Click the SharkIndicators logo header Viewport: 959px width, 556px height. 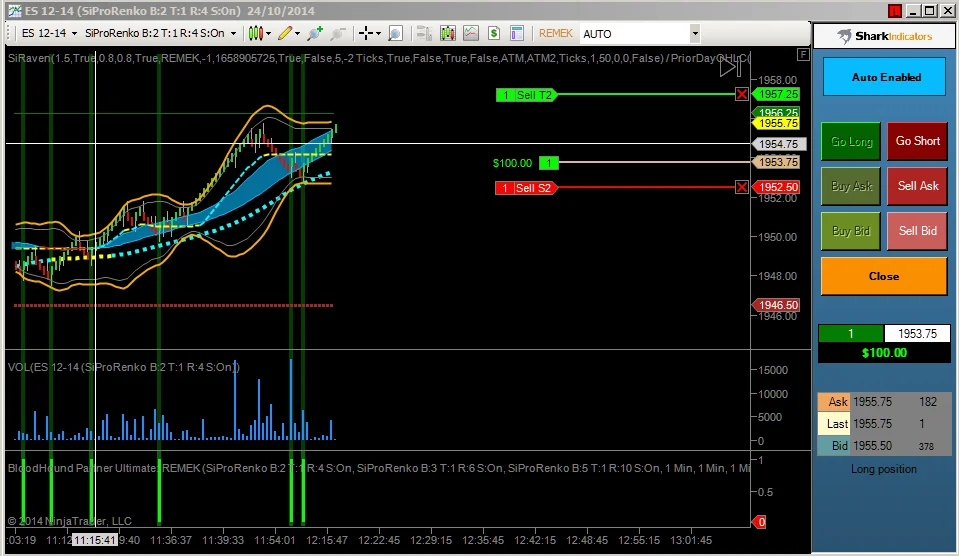point(884,36)
